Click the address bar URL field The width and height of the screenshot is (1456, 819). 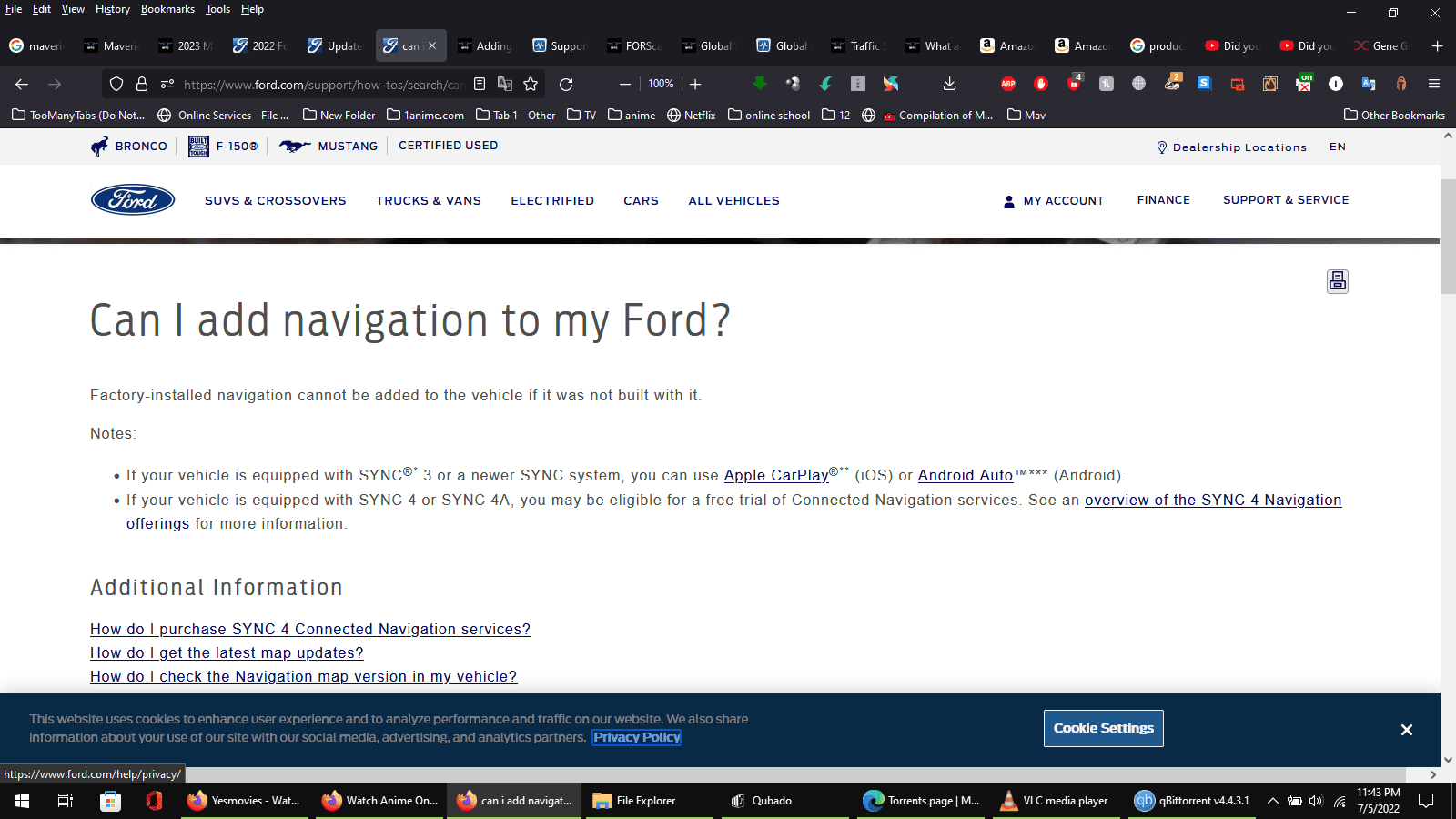322,84
